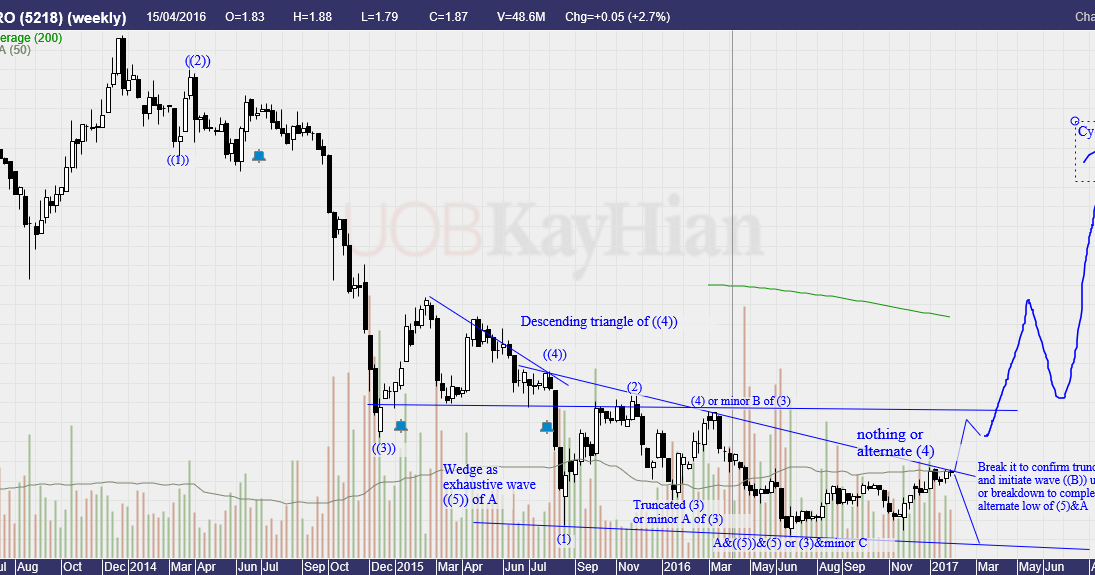Click the 2017 label on the time axis

[x=944, y=567]
